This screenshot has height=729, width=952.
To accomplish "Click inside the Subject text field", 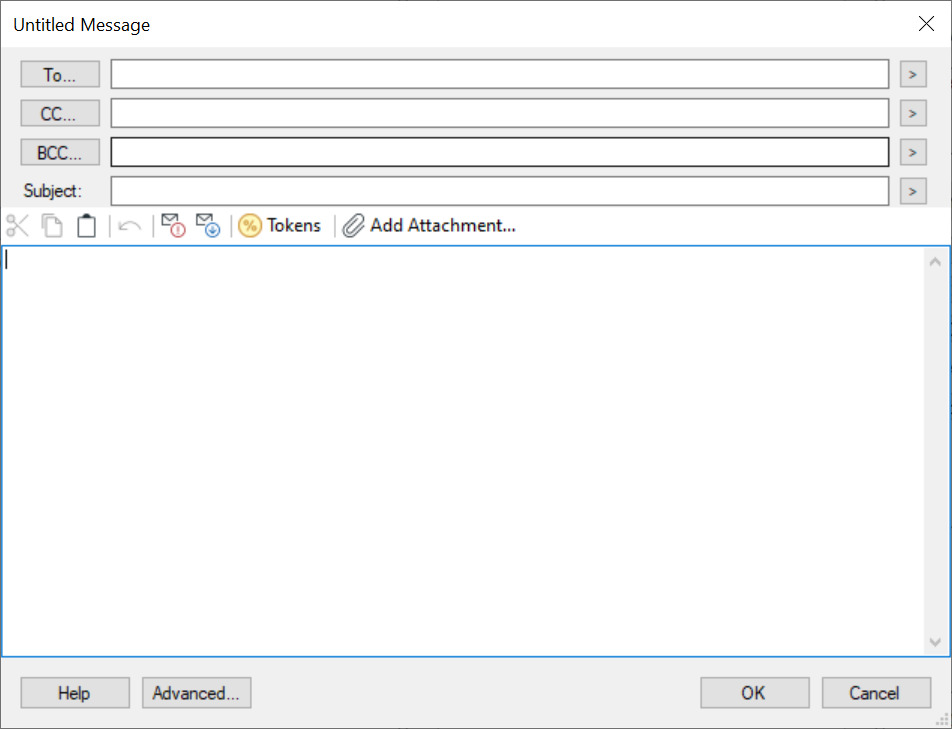I will point(499,191).
